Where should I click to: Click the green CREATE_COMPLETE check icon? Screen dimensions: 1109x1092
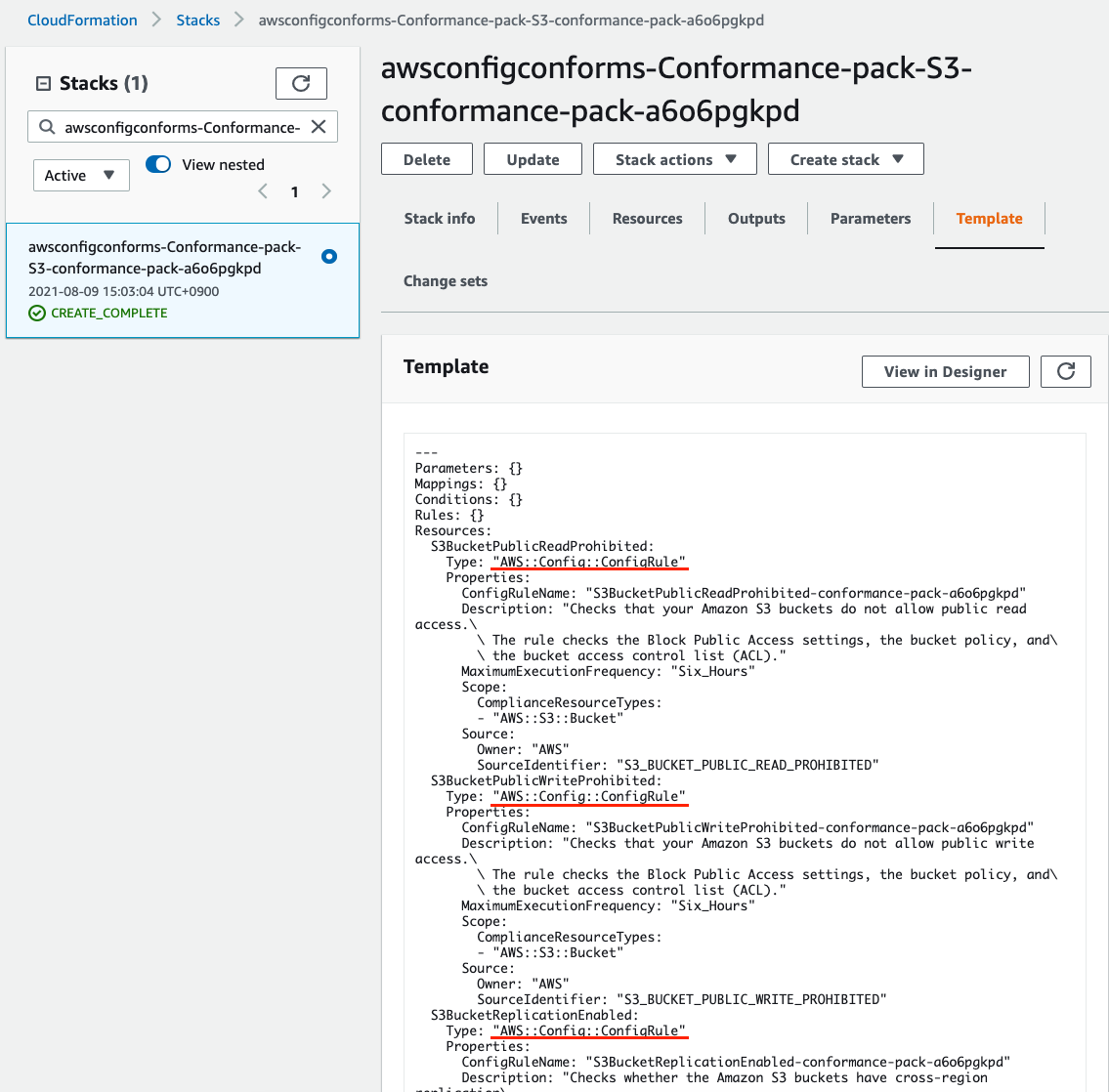(x=37, y=314)
